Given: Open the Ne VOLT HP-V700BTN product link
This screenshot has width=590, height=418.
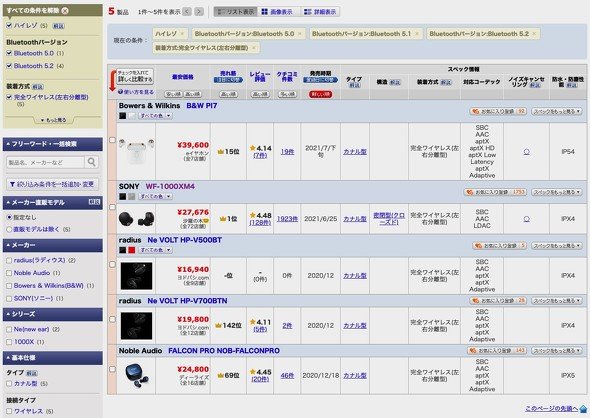Looking at the screenshot, I should pyautogui.click(x=187, y=301).
